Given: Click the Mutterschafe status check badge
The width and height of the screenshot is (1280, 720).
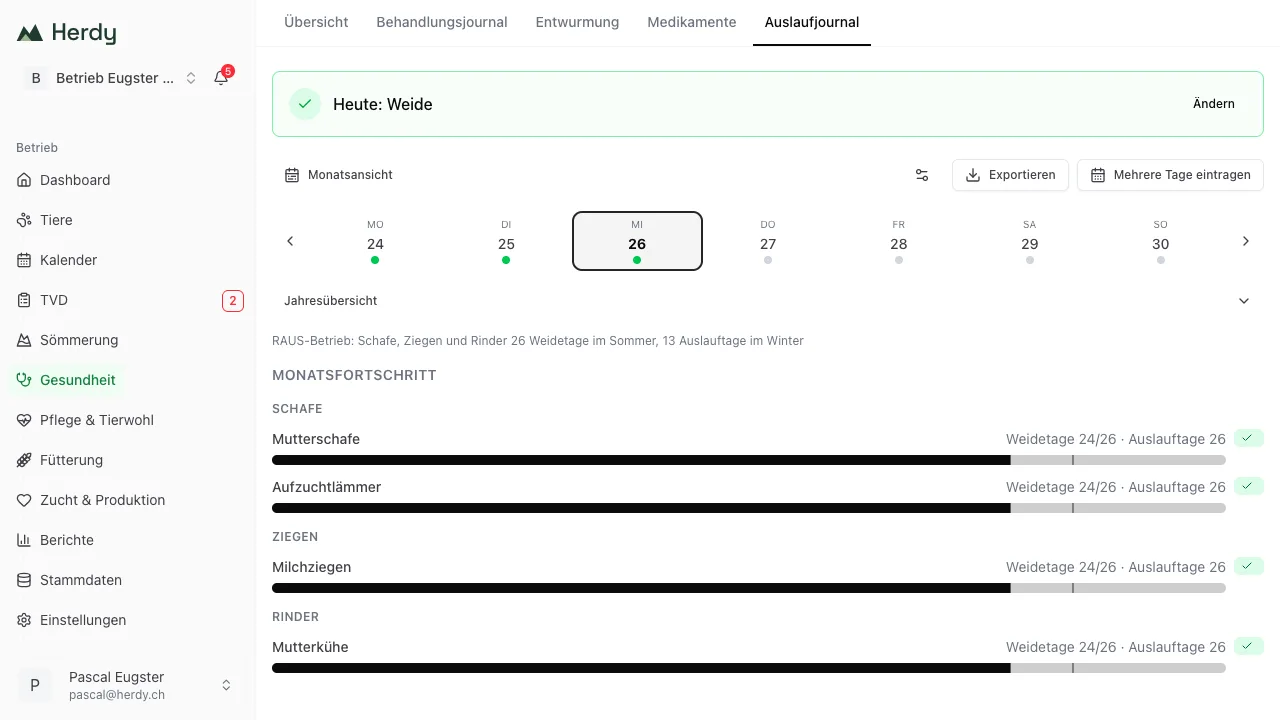Looking at the screenshot, I should (x=1248, y=438).
